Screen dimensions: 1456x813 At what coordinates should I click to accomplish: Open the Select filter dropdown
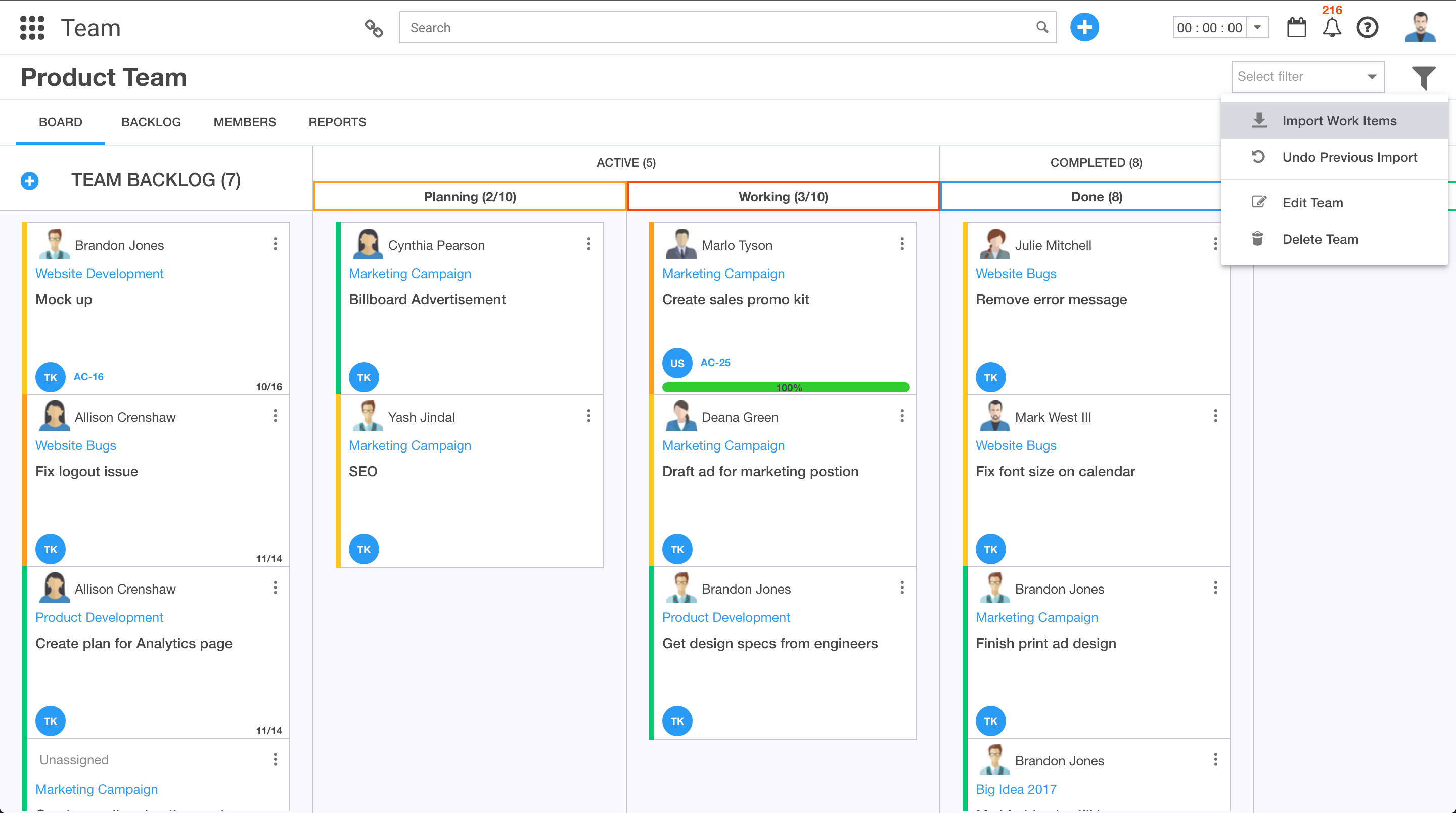pyautogui.click(x=1307, y=77)
